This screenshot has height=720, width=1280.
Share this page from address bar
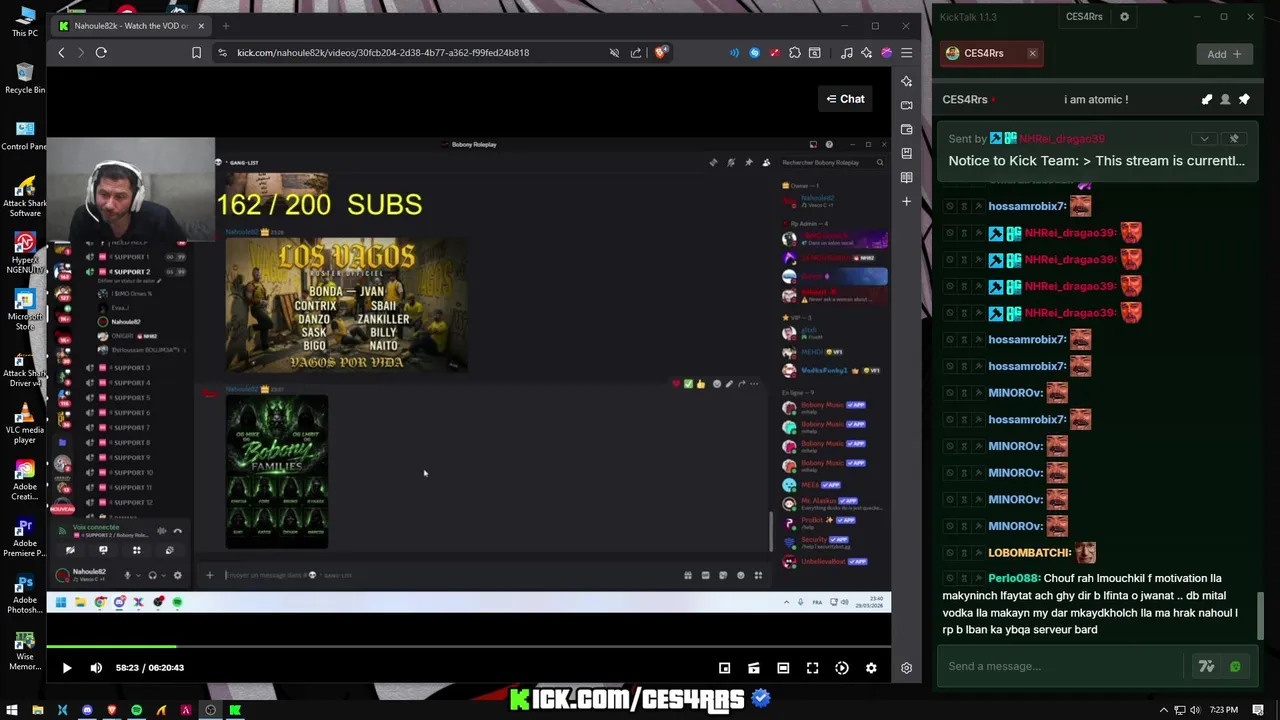pyautogui.click(x=636, y=53)
